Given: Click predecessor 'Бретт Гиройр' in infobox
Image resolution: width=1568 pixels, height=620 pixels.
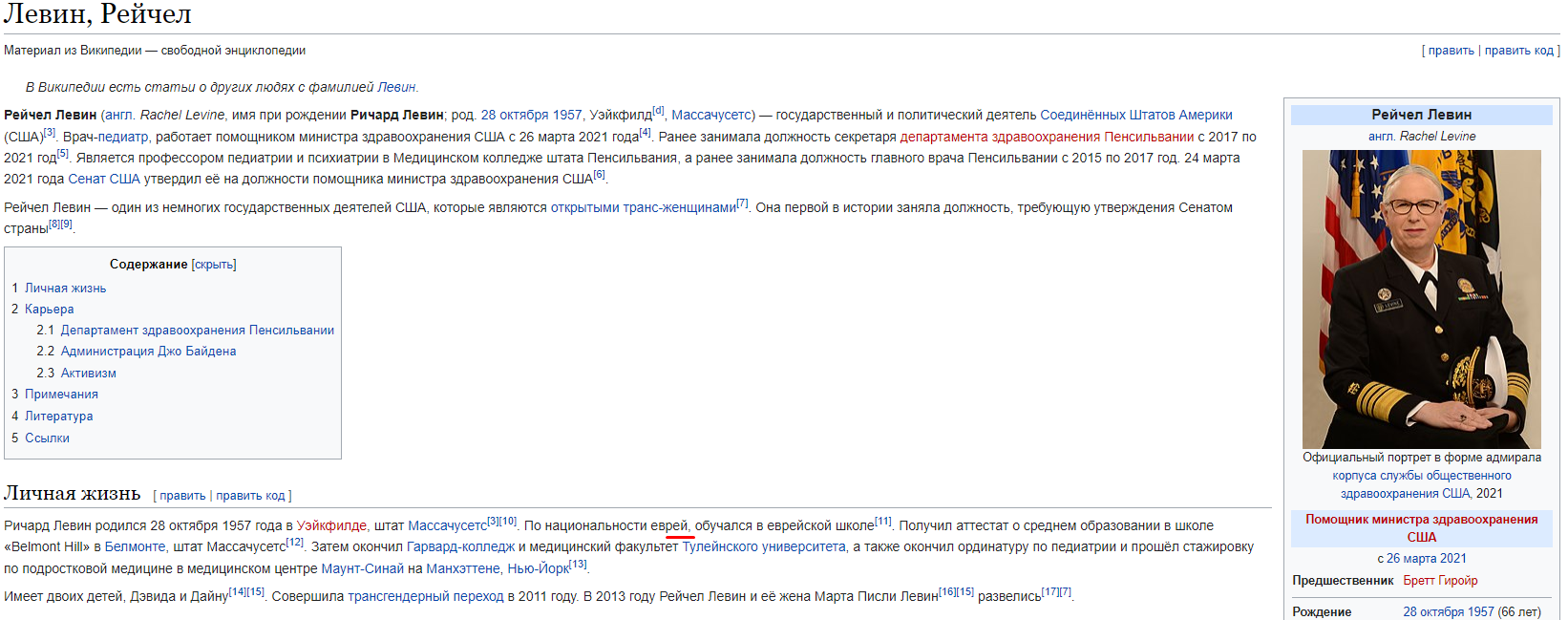Looking at the screenshot, I should [1440, 581].
